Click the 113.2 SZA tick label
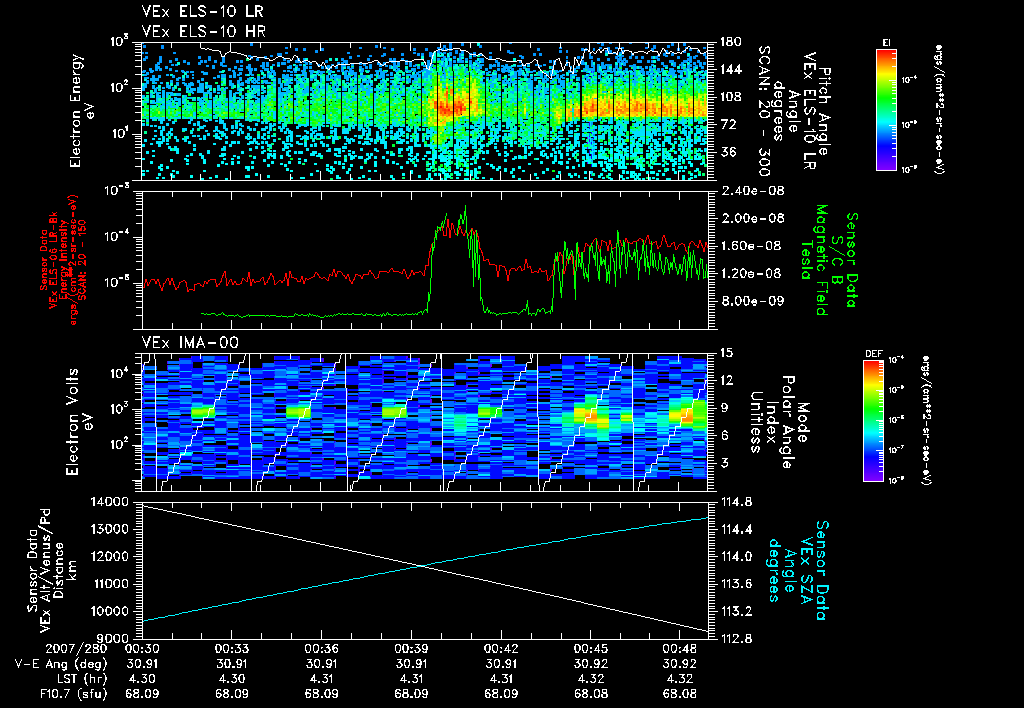The height and width of the screenshot is (708, 1024). pyautogui.click(x=735, y=611)
